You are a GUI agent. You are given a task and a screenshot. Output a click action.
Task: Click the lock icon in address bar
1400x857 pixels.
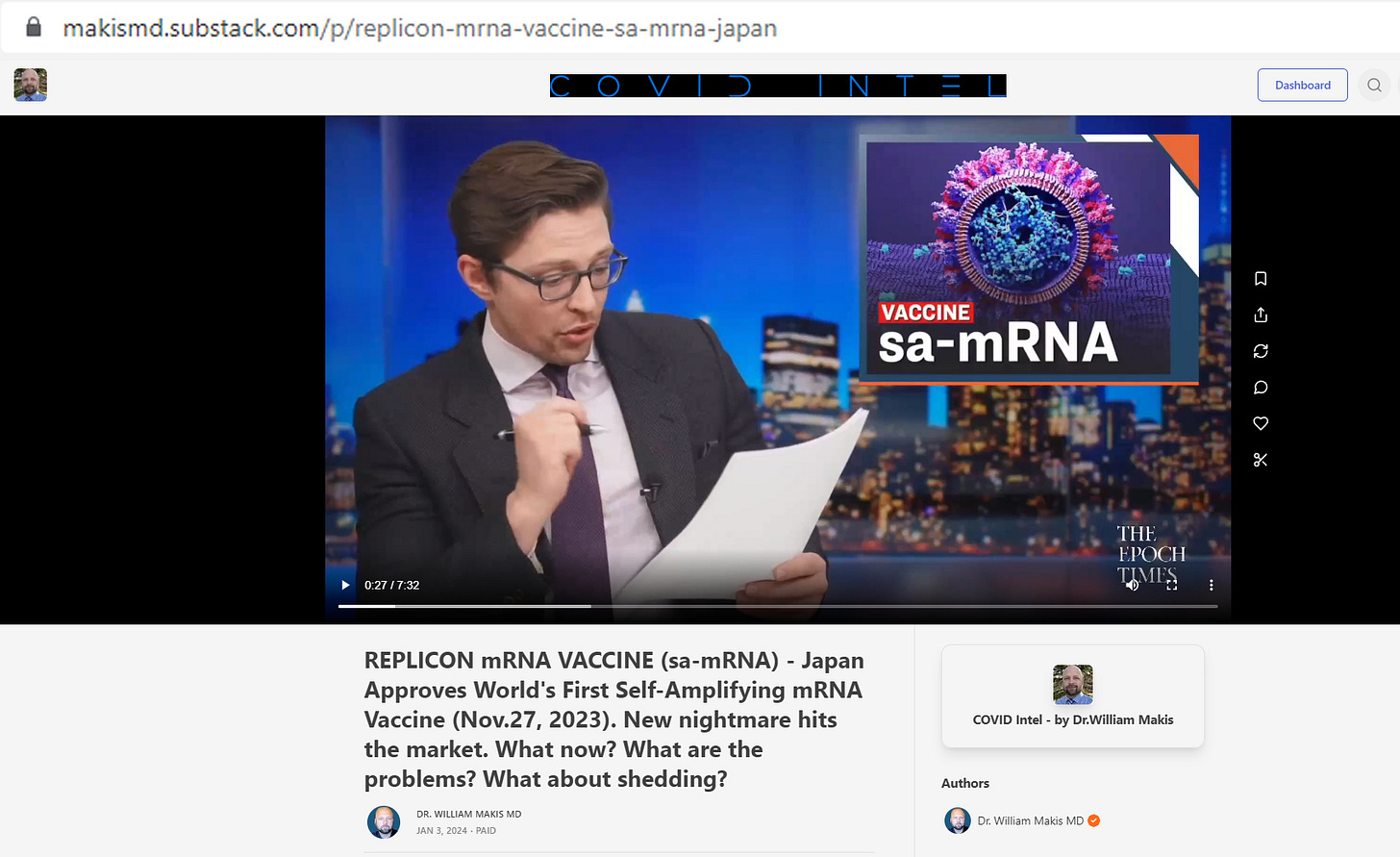(x=34, y=27)
